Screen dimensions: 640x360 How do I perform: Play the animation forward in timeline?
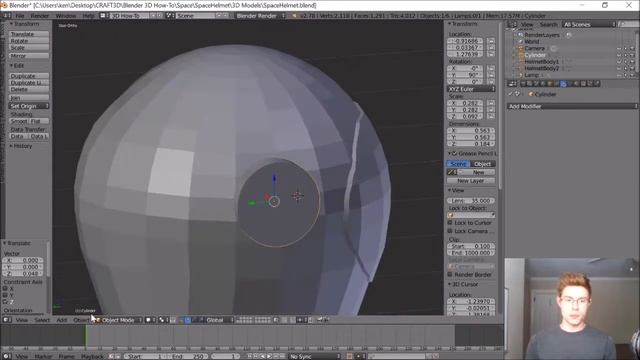click(x=269, y=356)
